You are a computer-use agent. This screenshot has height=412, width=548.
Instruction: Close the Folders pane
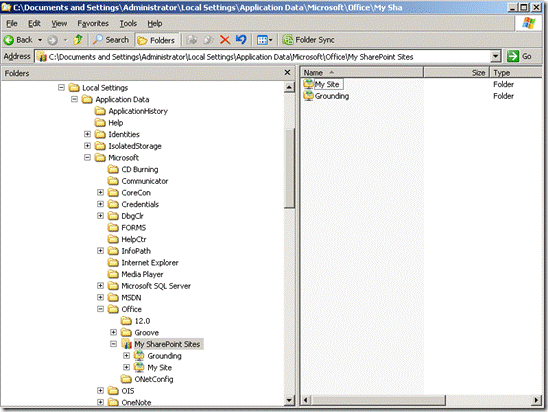(287, 72)
